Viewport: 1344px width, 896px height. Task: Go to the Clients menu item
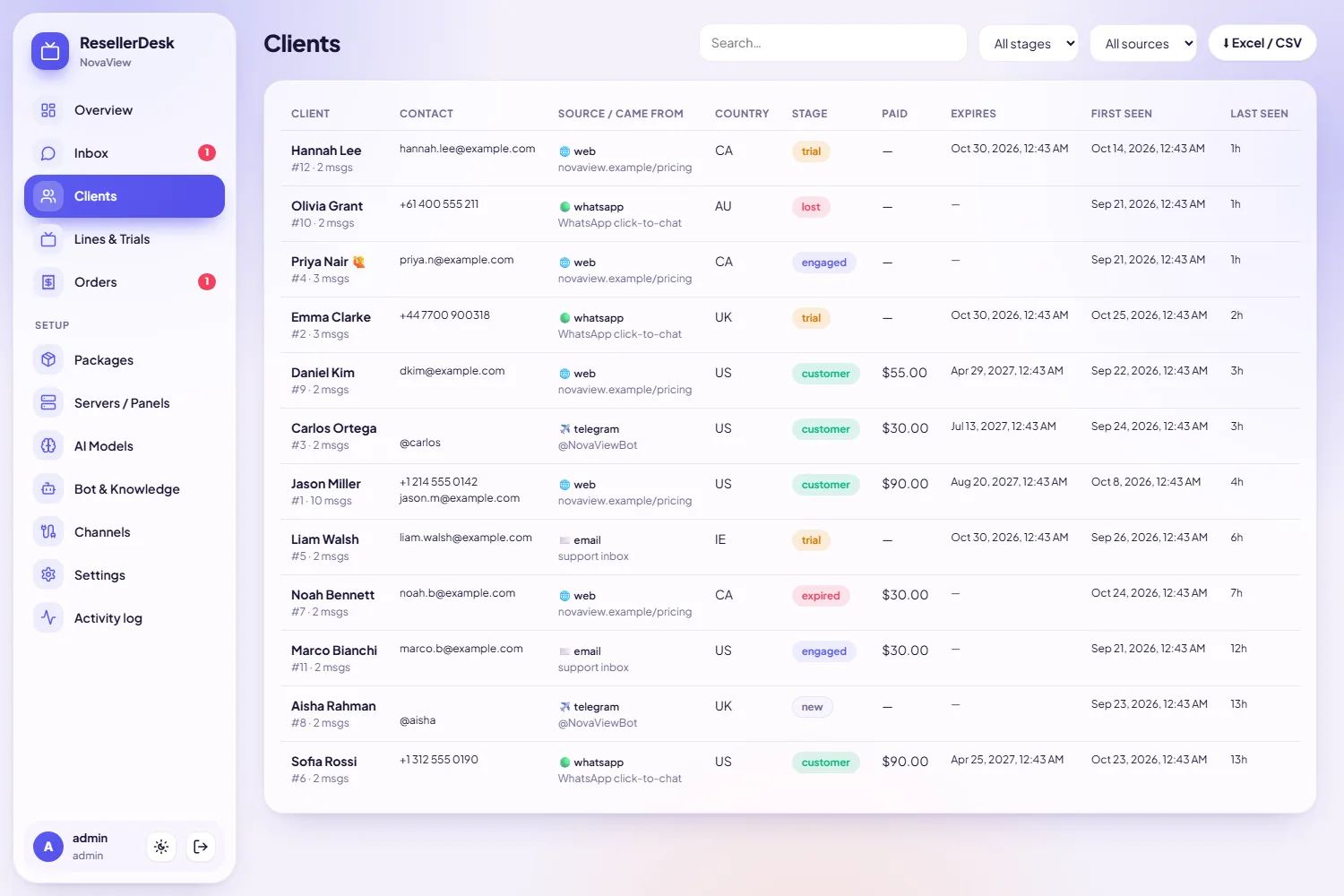tap(125, 196)
